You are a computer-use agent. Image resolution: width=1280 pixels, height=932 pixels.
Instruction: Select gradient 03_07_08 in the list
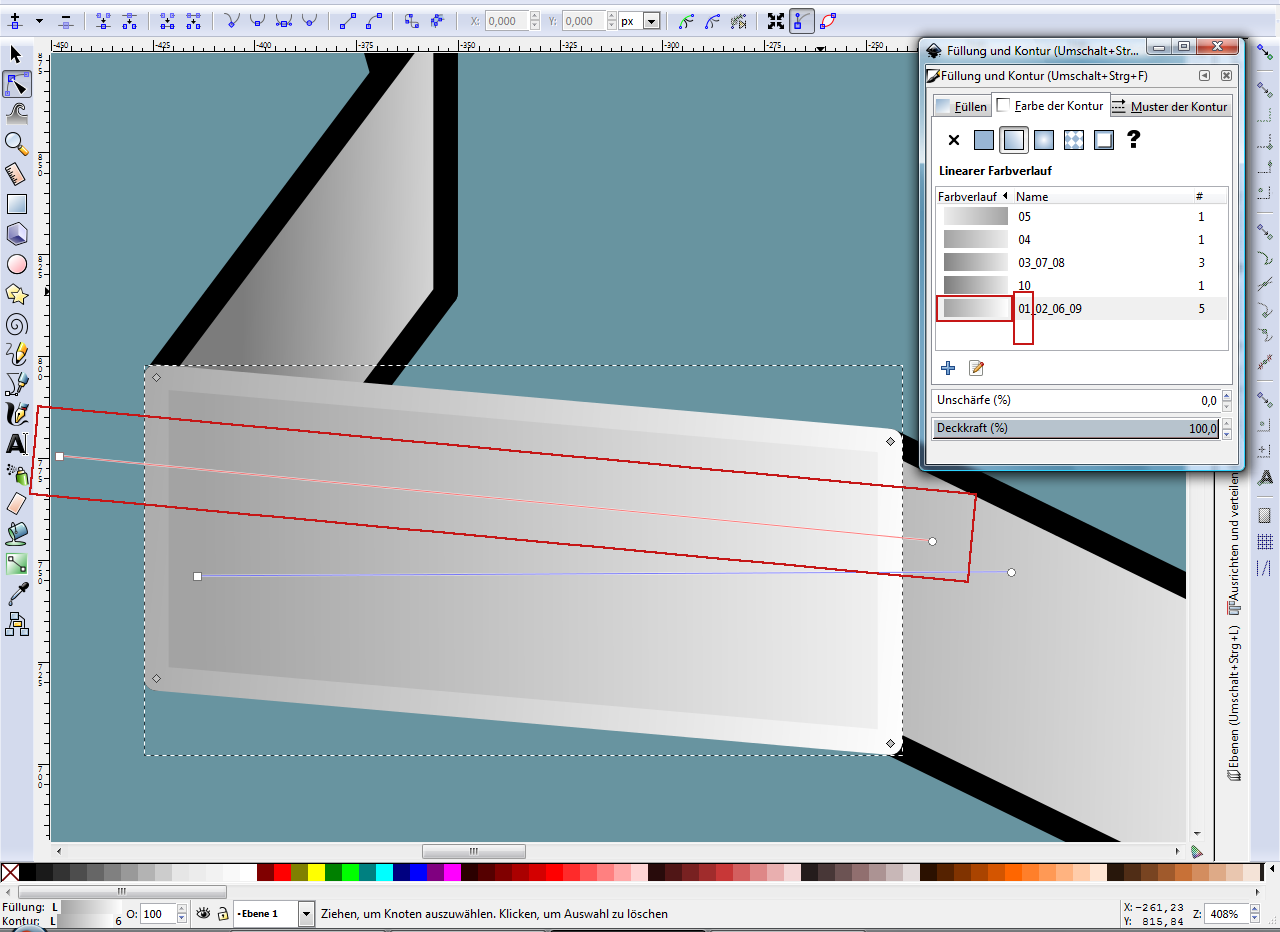(x=1040, y=263)
